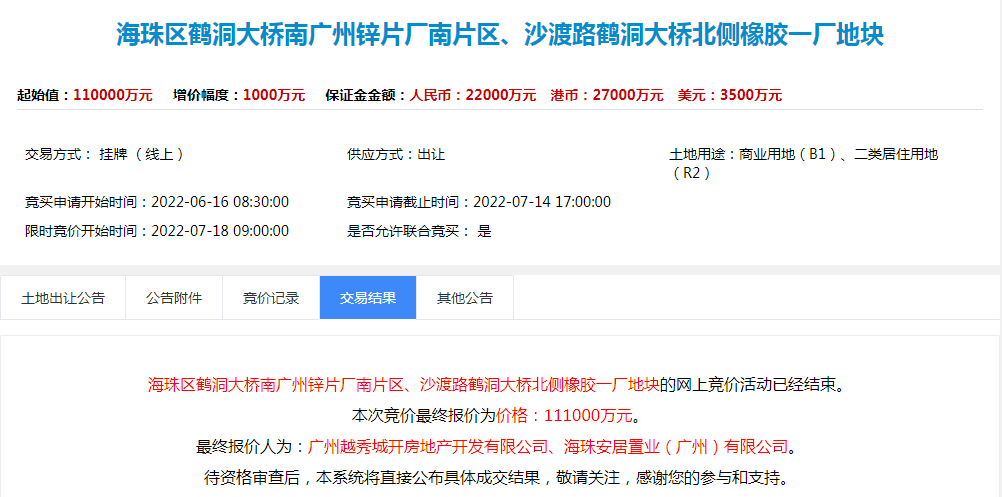
Task: Click the 交易方式 挂牌（线上） text
Action: click(105, 154)
